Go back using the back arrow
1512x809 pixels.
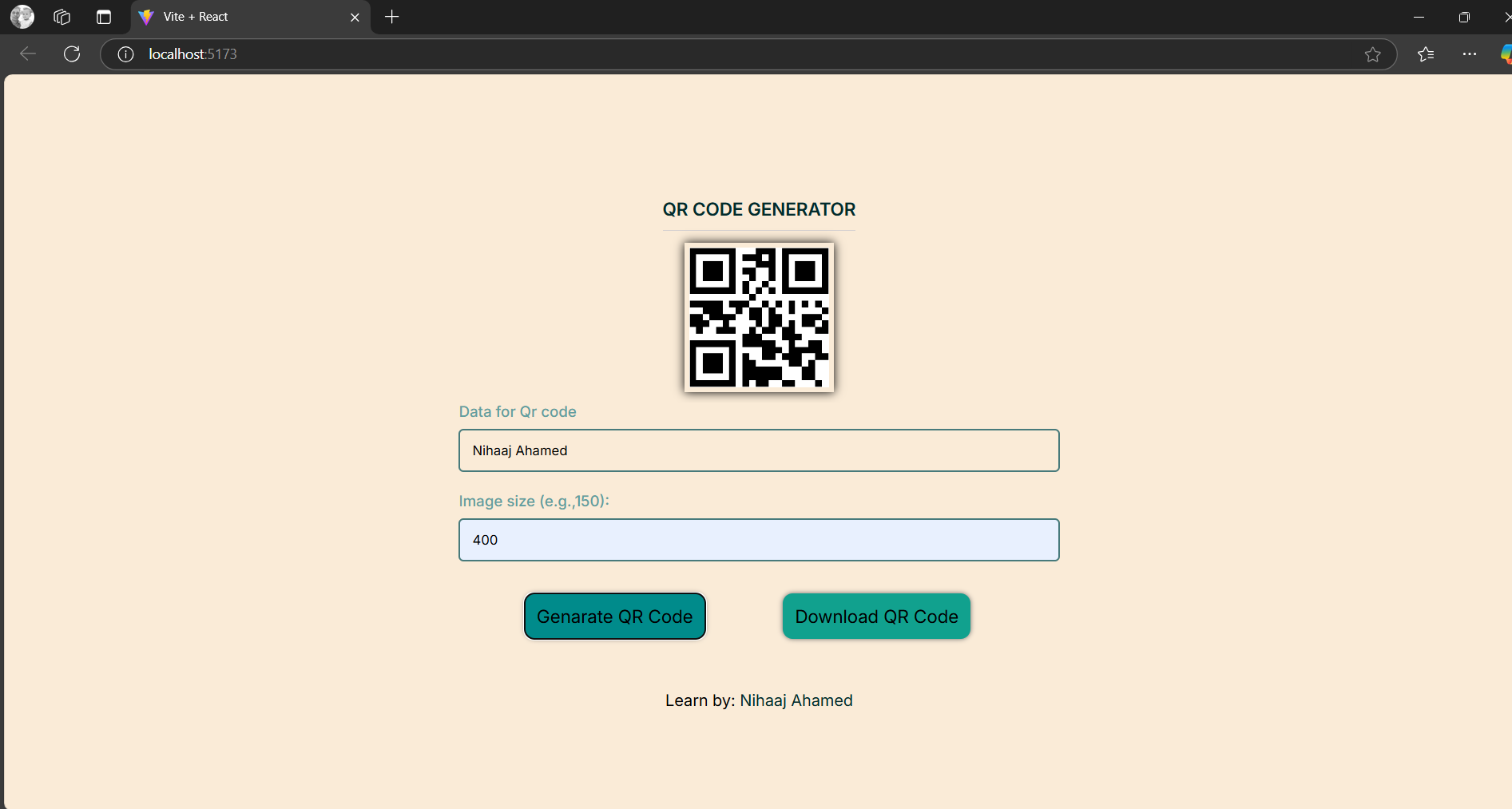pyautogui.click(x=28, y=54)
